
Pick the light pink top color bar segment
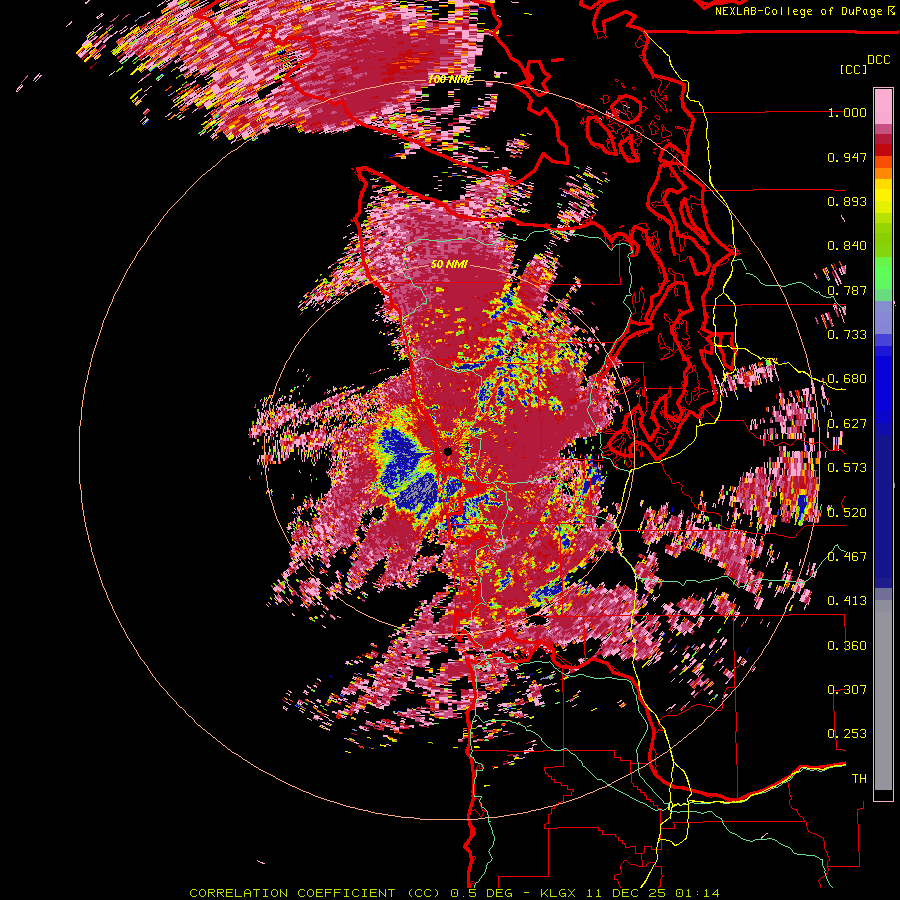(x=883, y=107)
